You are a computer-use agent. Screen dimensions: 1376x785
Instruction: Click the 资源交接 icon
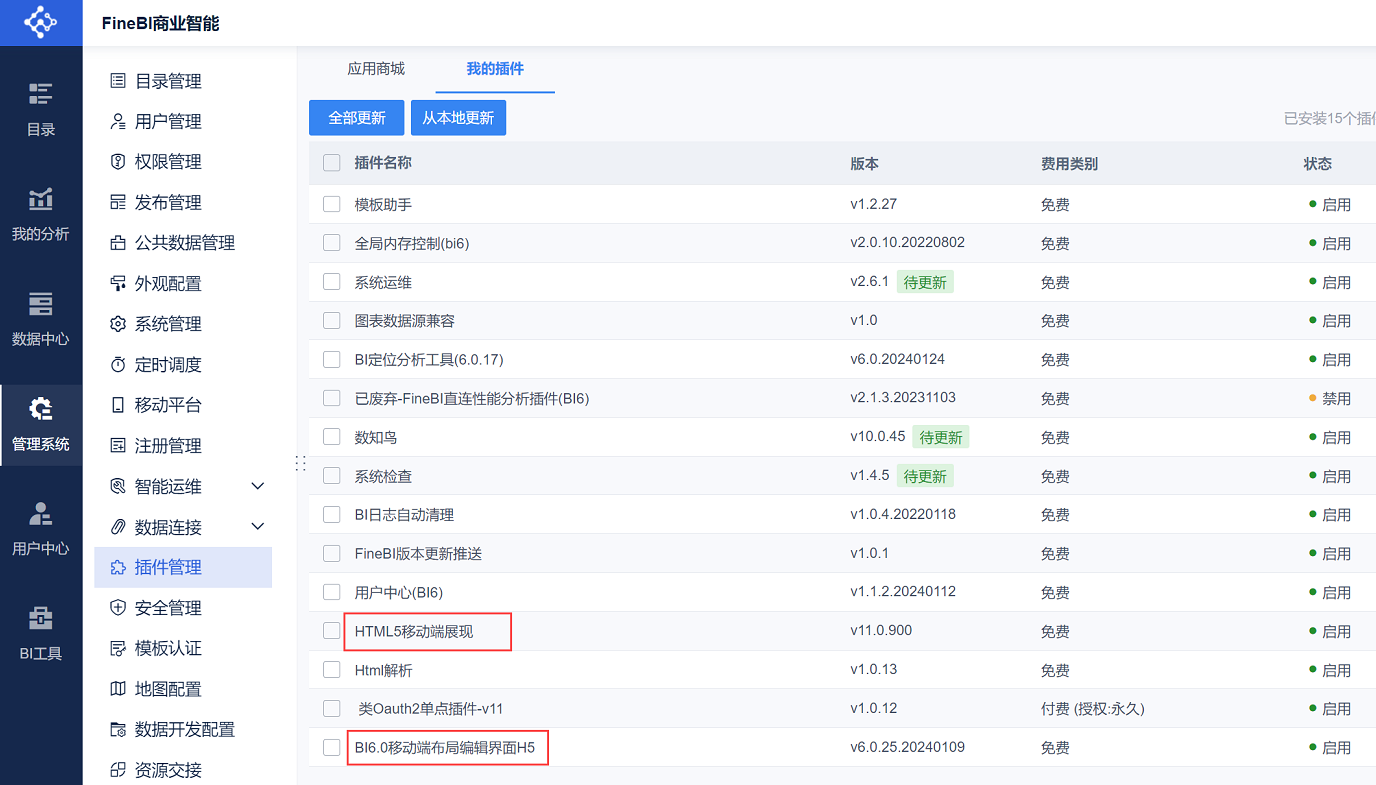118,769
